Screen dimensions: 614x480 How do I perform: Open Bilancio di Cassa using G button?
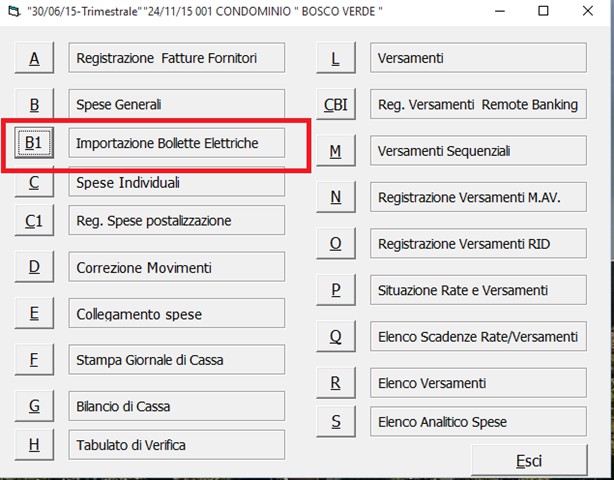34,406
